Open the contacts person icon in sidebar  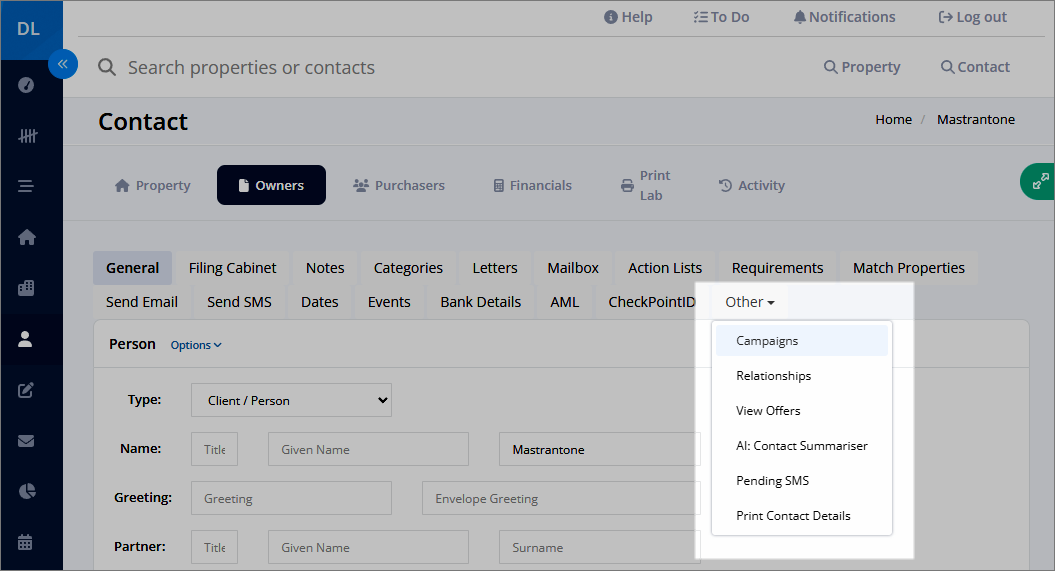tap(25, 339)
